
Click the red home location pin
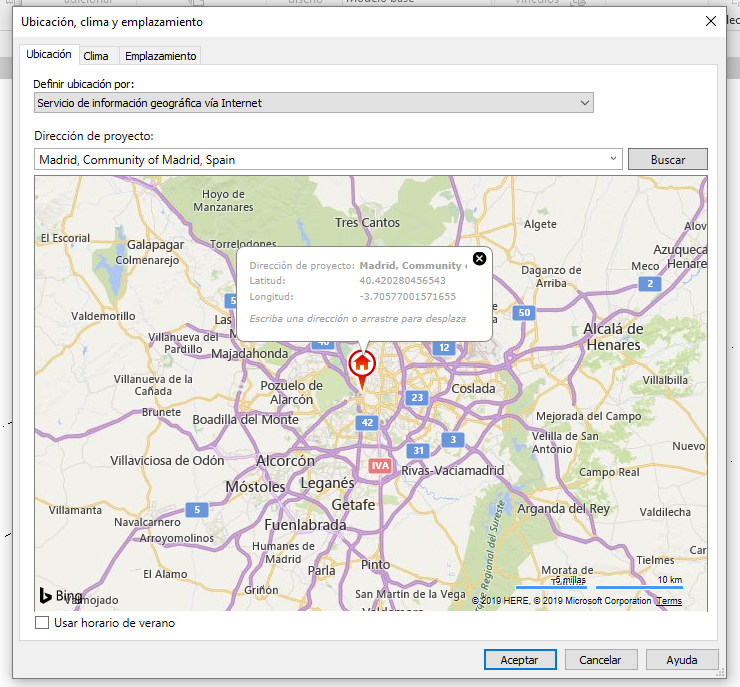pyautogui.click(x=362, y=369)
